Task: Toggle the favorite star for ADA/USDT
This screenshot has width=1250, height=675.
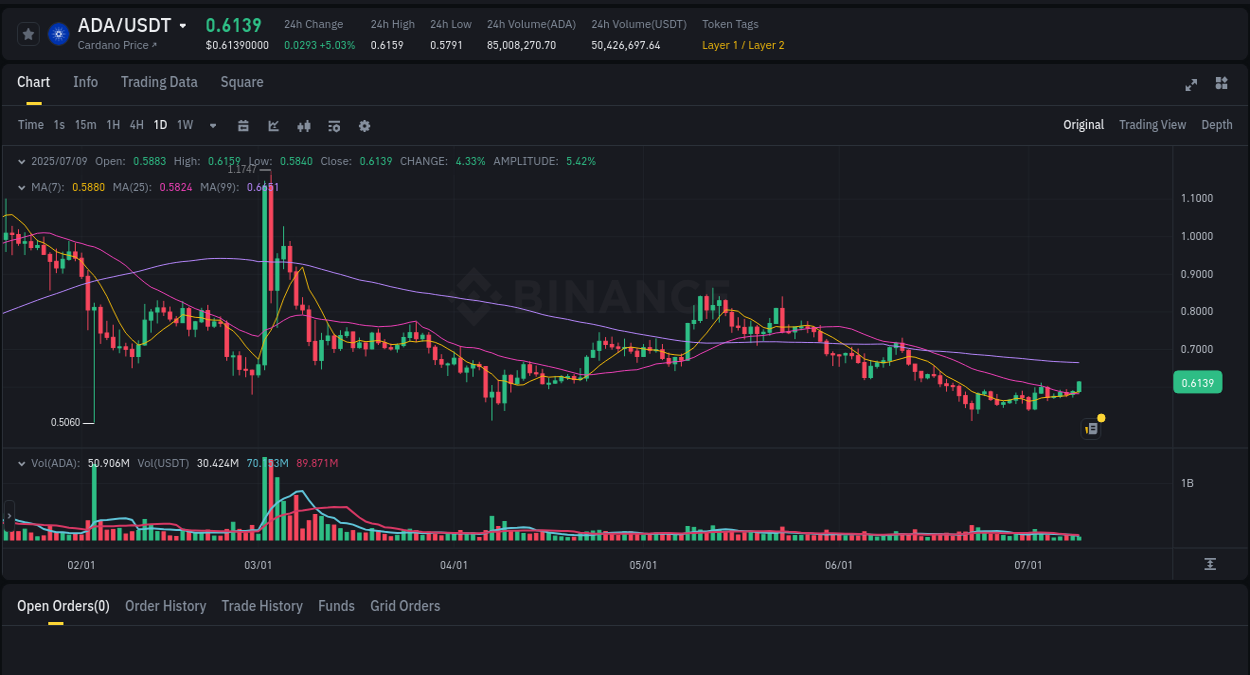Action: tap(28, 33)
